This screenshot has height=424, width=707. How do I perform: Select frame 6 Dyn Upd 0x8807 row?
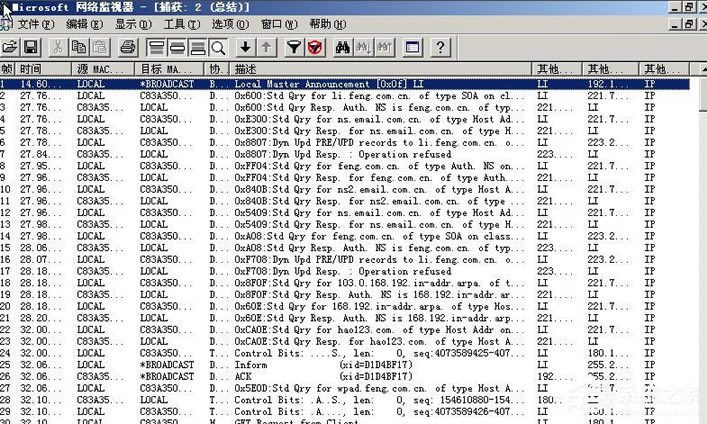click(344, 143)
